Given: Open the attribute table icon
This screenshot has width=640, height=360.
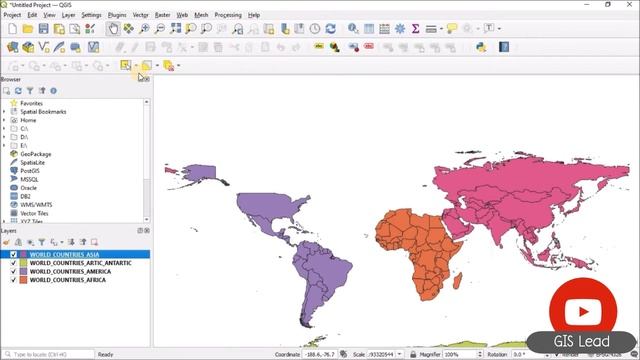Looking at the screenshot, I should coord(369,29).
